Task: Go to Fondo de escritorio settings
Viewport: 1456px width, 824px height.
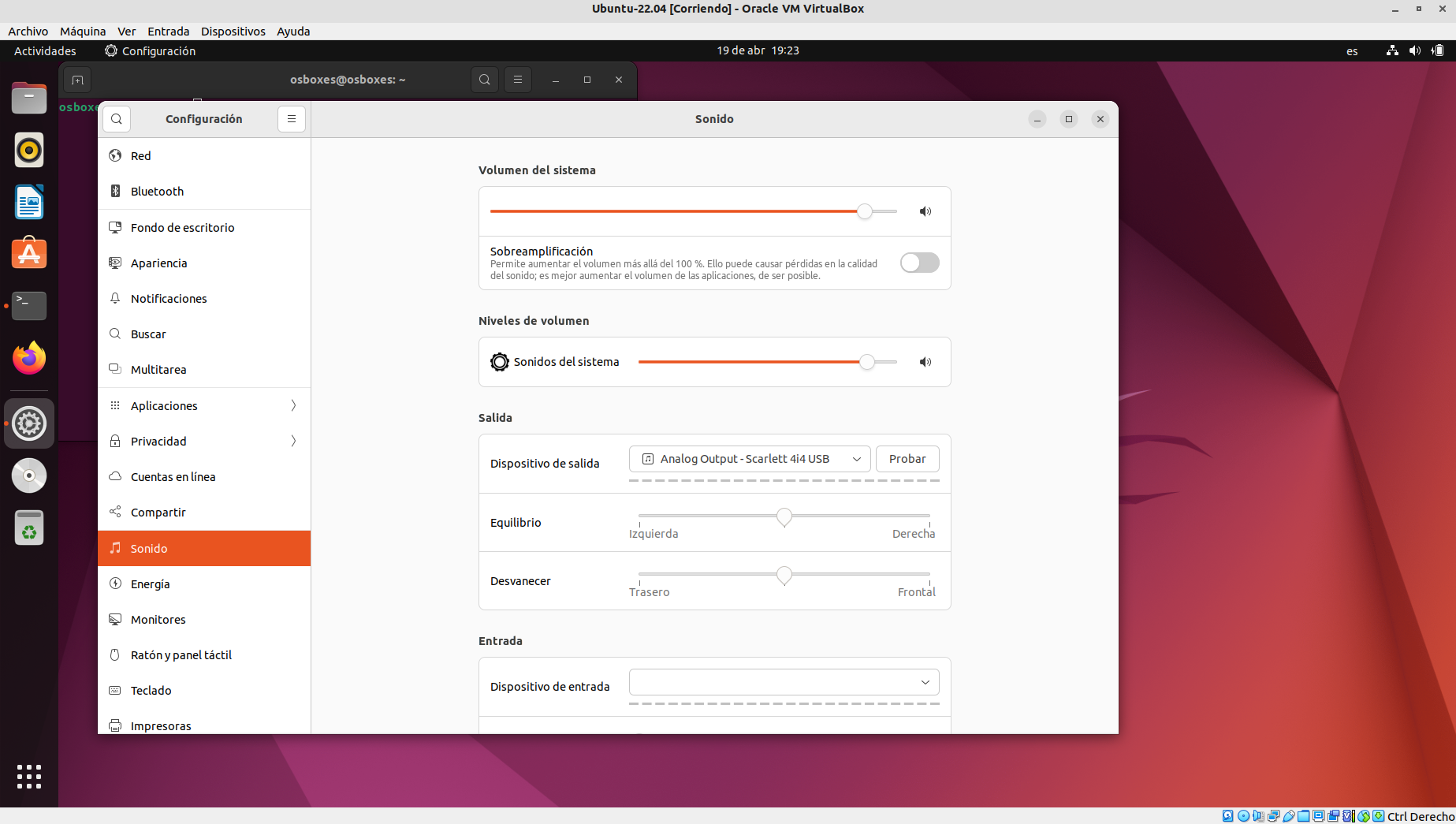Action: [x=204, y=228]
